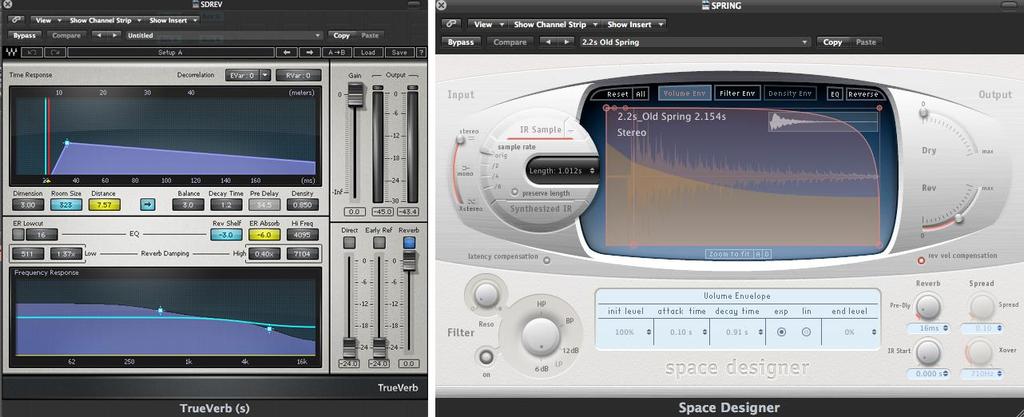Click the link icon in SDREV window
This screenshot has height=417, width=1024.
(x=14, y=20)
